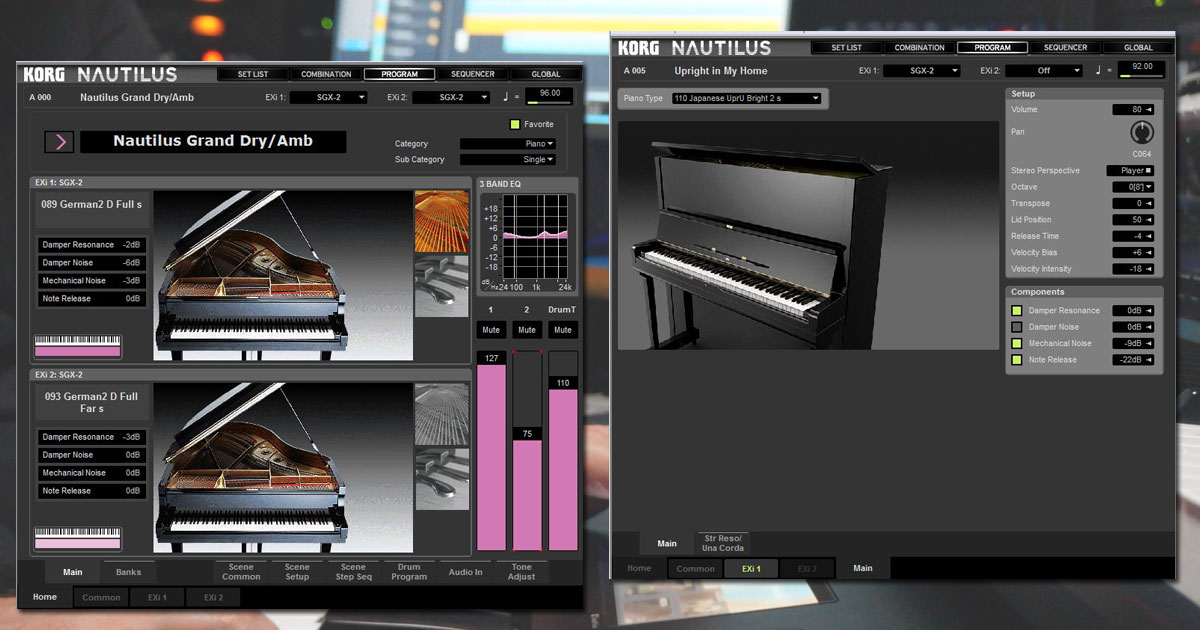Click the grand piano image in EXi 1

coord(283,275)
